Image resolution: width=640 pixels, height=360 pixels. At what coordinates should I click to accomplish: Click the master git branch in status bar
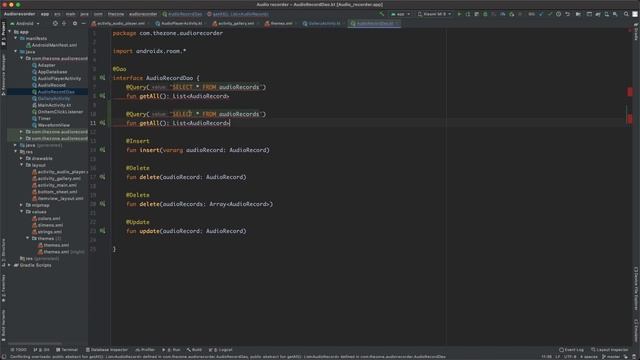point(611,357)
